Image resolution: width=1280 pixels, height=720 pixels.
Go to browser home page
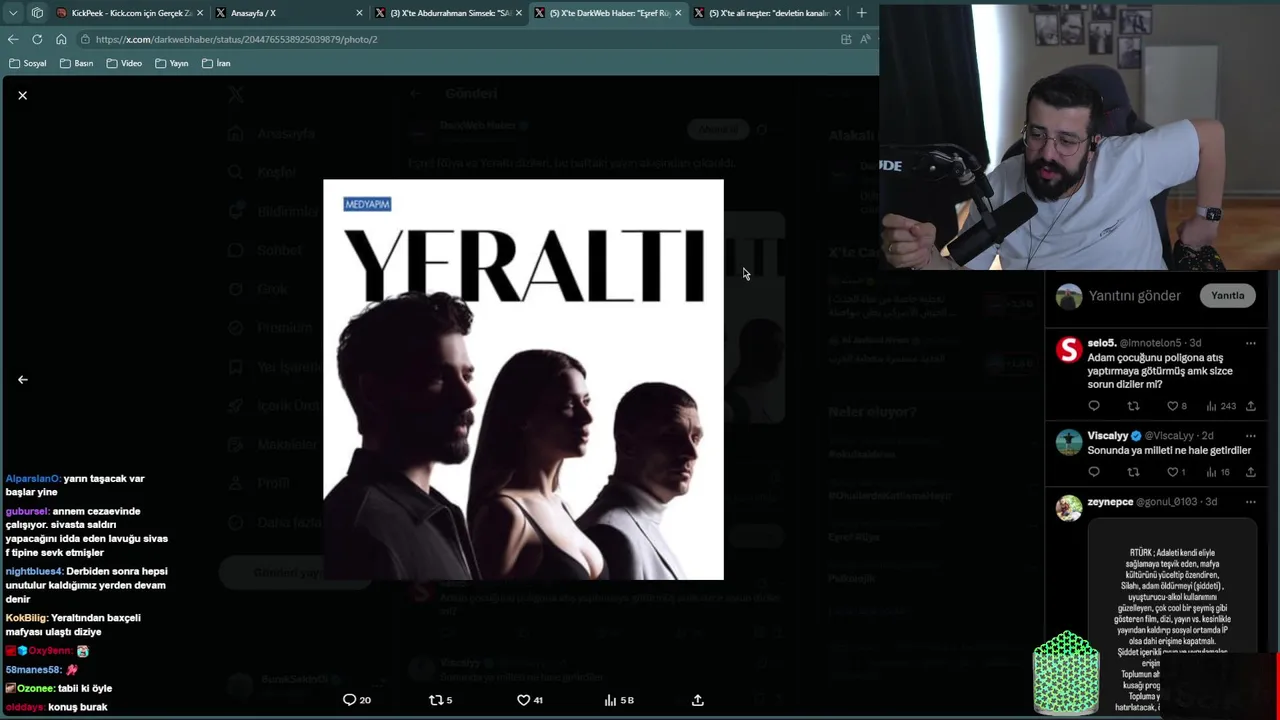click(61, 39)
